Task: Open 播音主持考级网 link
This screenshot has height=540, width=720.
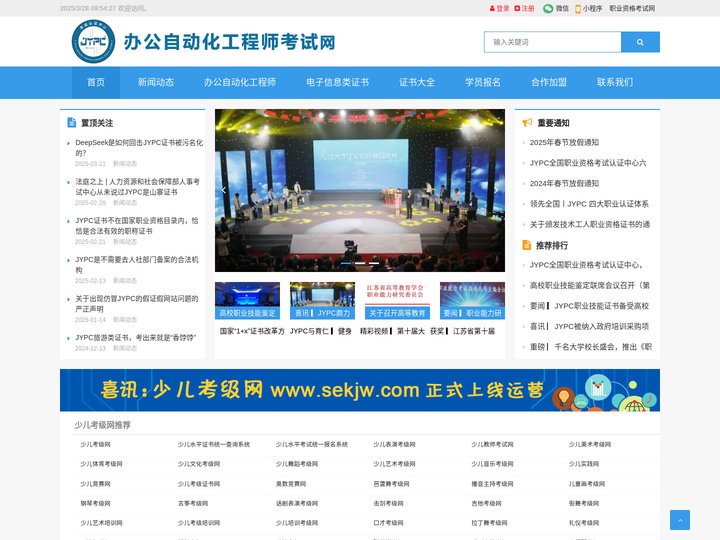Action: (492, 484)
